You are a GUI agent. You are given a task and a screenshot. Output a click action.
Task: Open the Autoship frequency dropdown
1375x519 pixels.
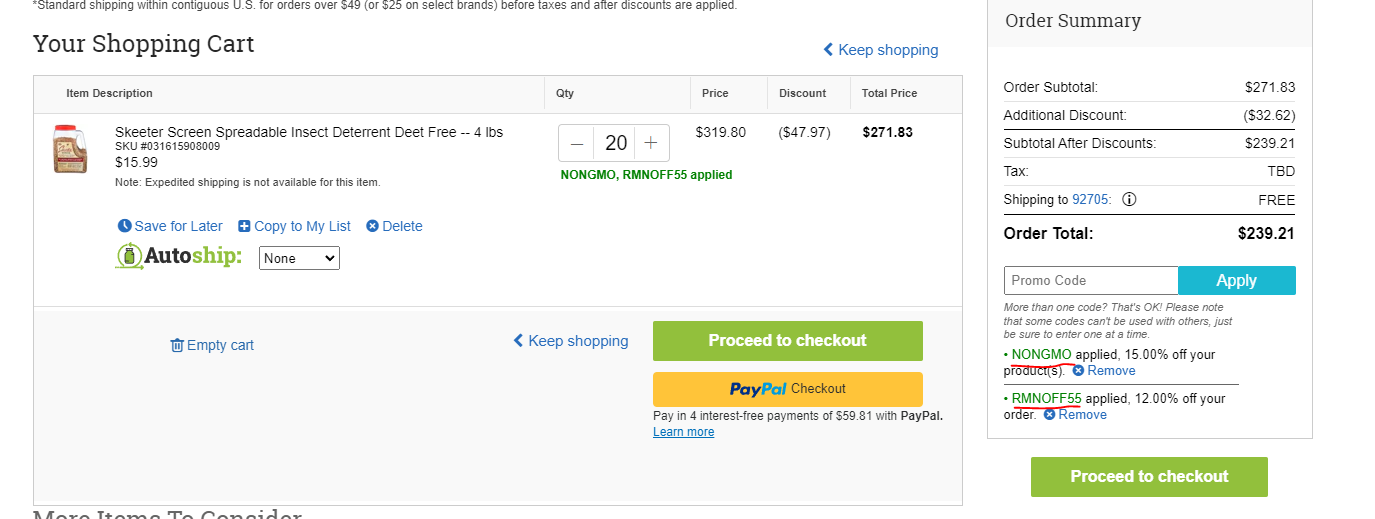click(x=299, y=258)
